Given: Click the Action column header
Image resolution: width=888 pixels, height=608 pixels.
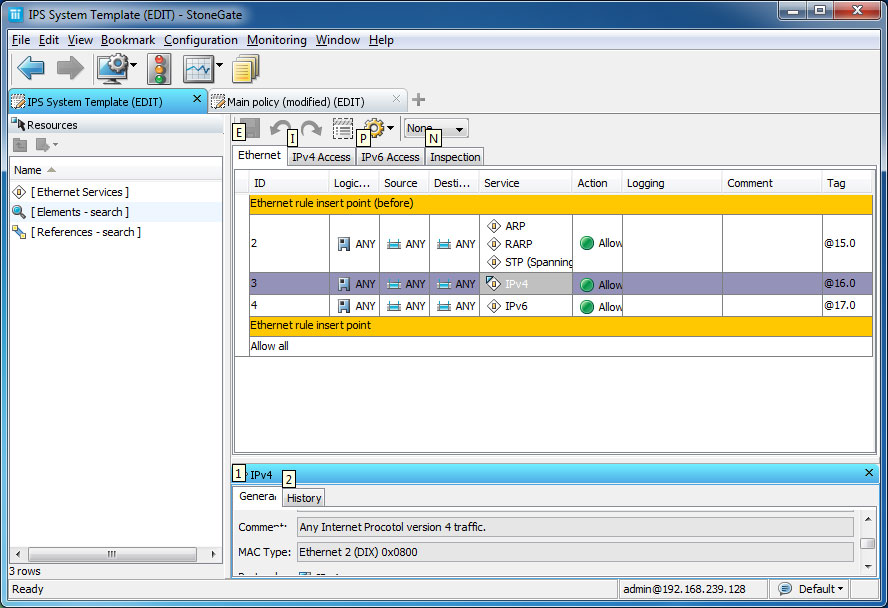Looking at the screenshot, I should (597, 183).
